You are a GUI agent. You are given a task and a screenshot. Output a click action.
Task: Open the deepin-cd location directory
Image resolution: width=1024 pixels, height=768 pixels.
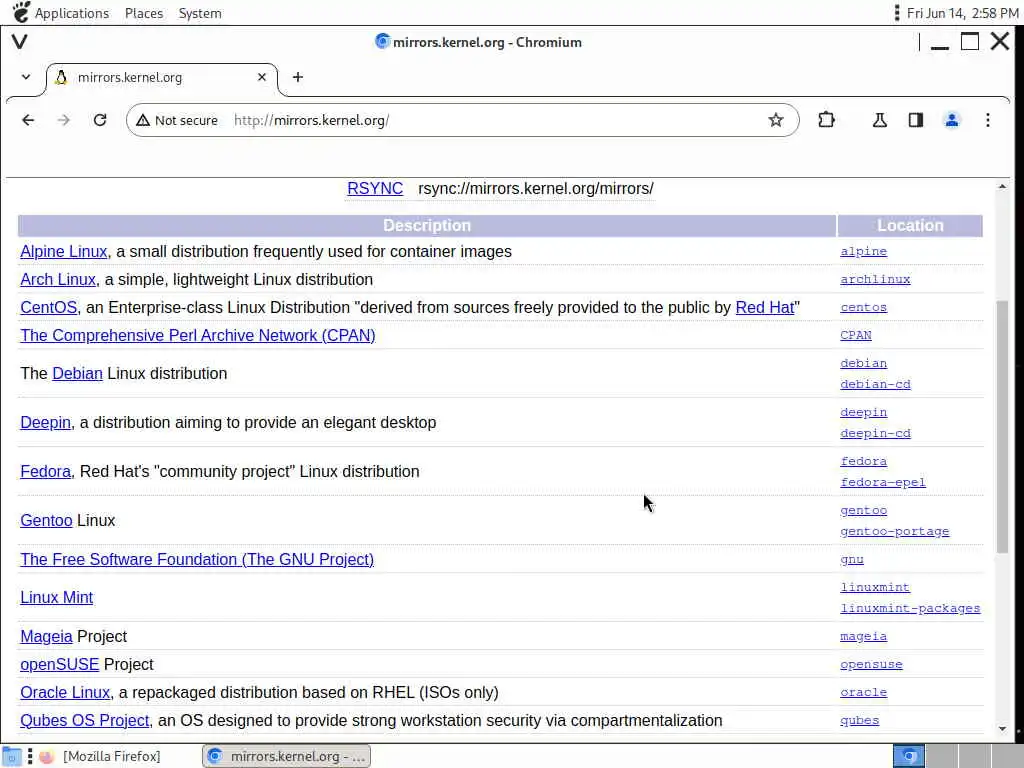875,434
